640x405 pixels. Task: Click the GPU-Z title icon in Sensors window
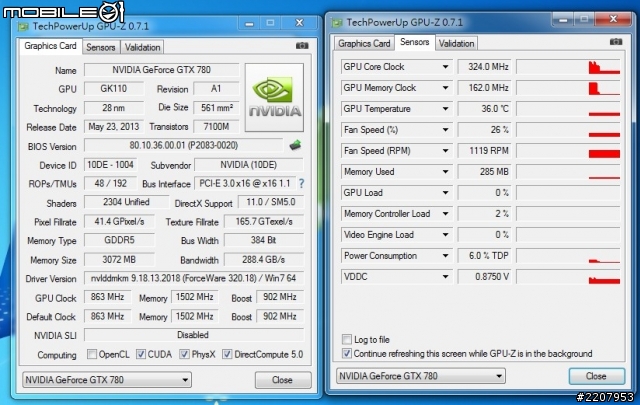tap(337, 23)
